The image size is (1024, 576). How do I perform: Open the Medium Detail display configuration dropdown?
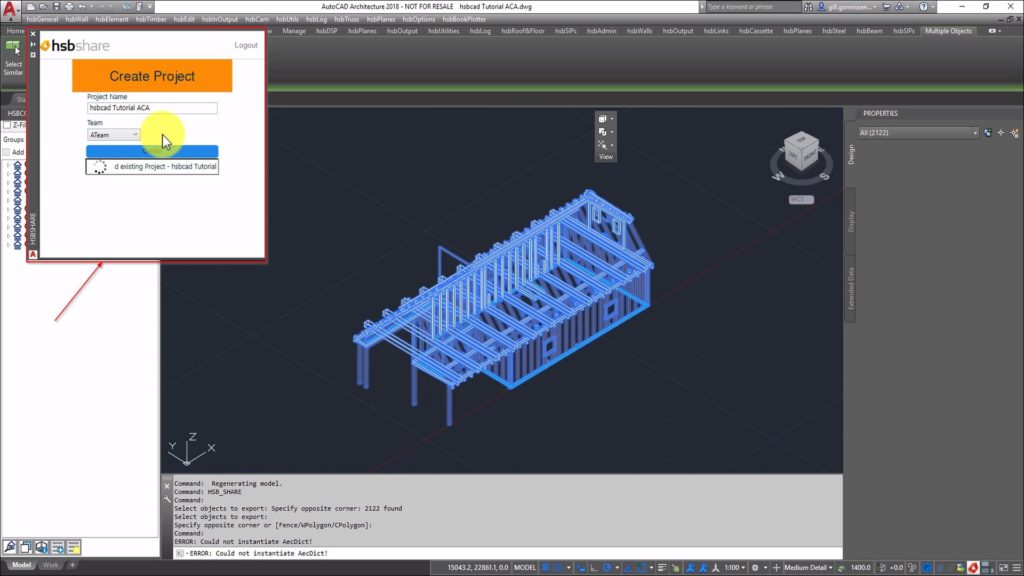coord(808,568)
